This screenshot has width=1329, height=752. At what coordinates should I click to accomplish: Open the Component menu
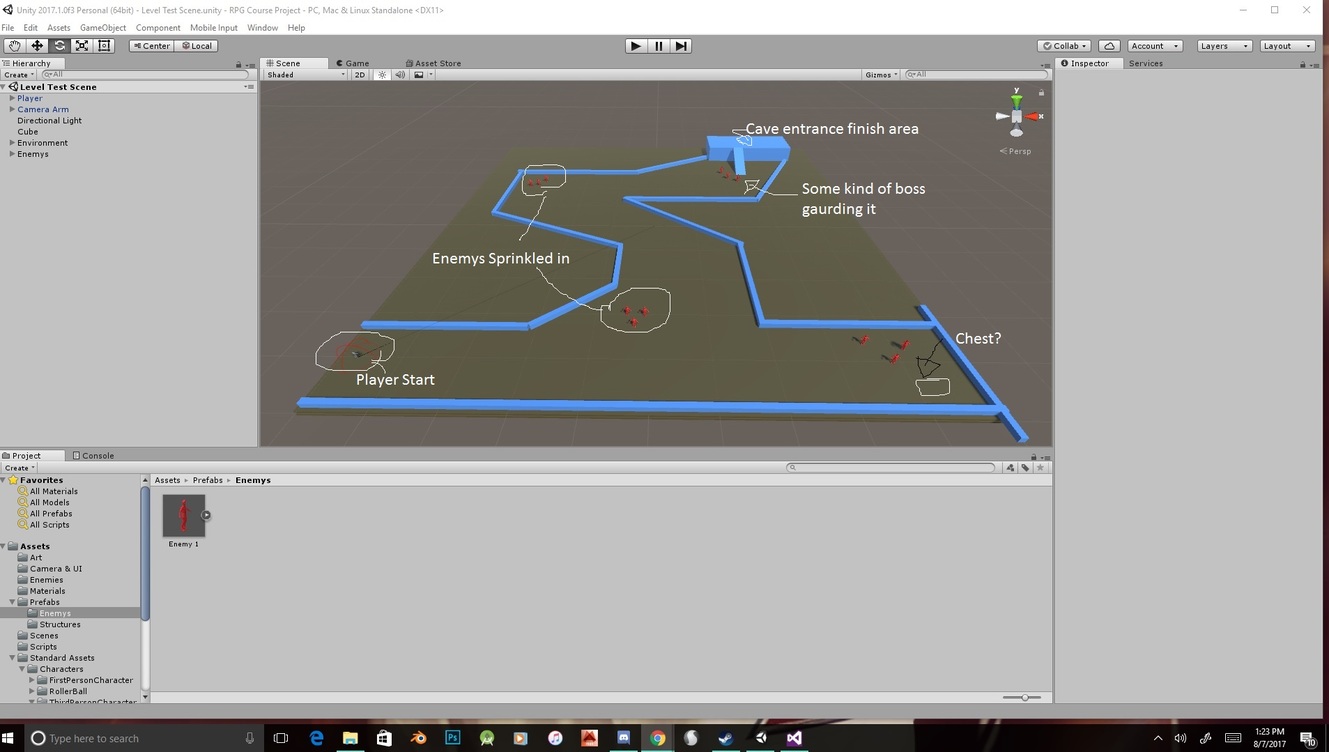coord(158,28)
